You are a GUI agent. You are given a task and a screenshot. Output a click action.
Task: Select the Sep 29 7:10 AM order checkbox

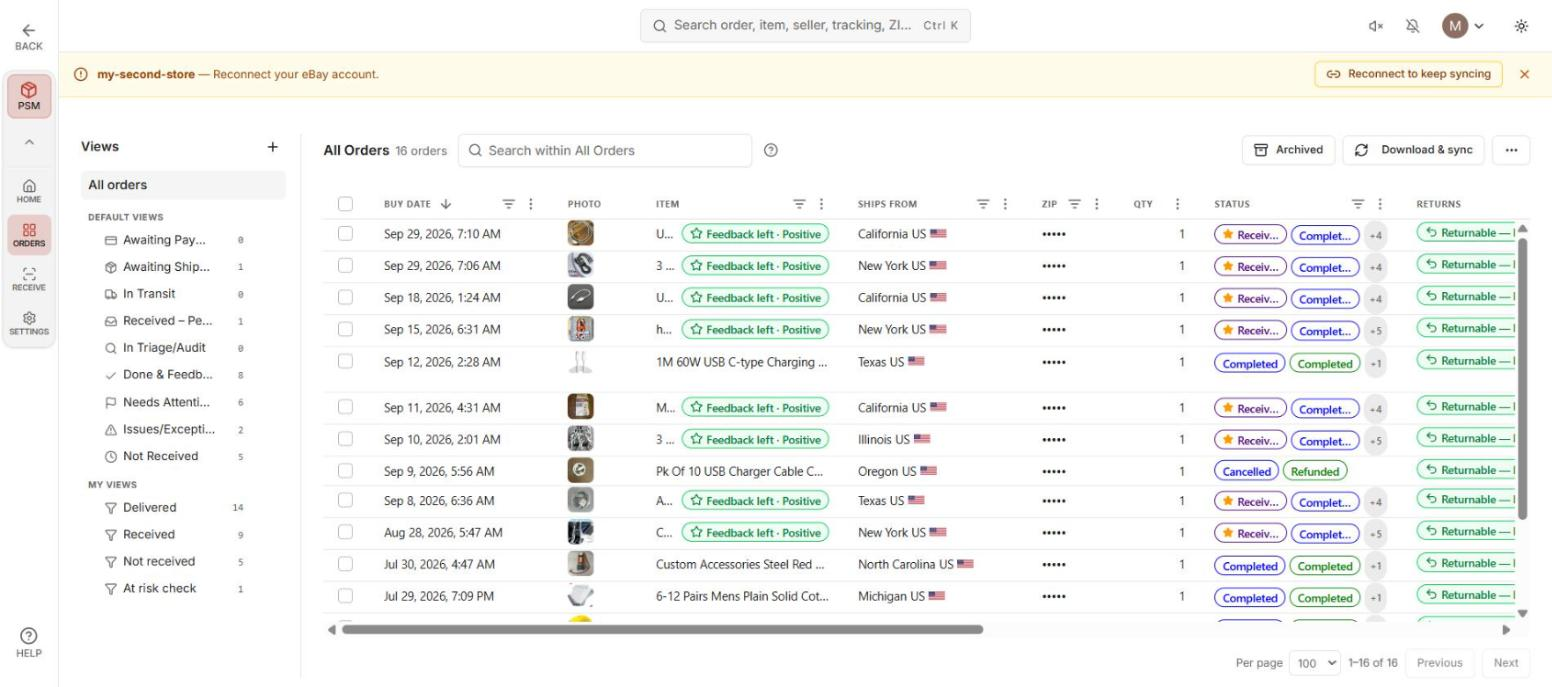pyautogui.click(x=346, y=234)
